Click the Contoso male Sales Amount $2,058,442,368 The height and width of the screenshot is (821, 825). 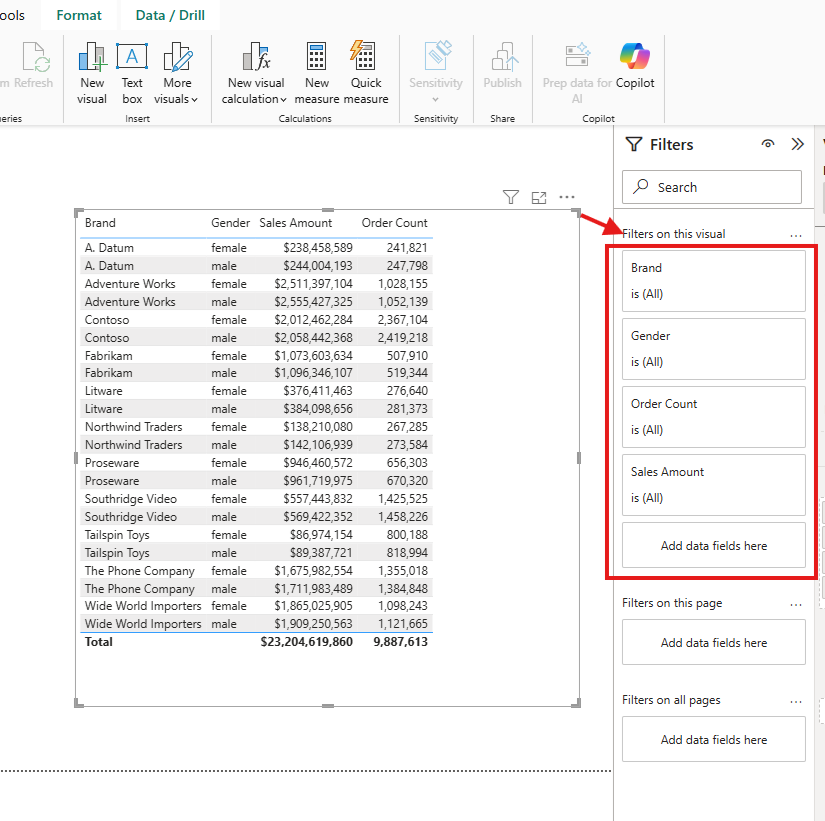coord(313,337)
